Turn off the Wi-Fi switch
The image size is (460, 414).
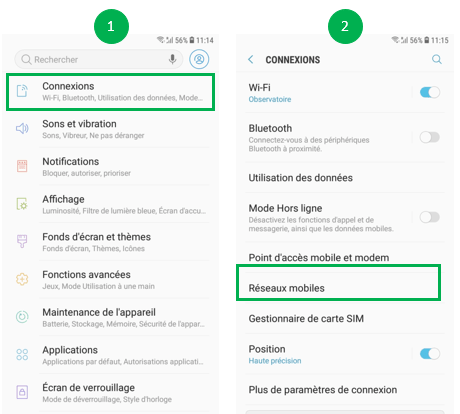coord(430,92)
